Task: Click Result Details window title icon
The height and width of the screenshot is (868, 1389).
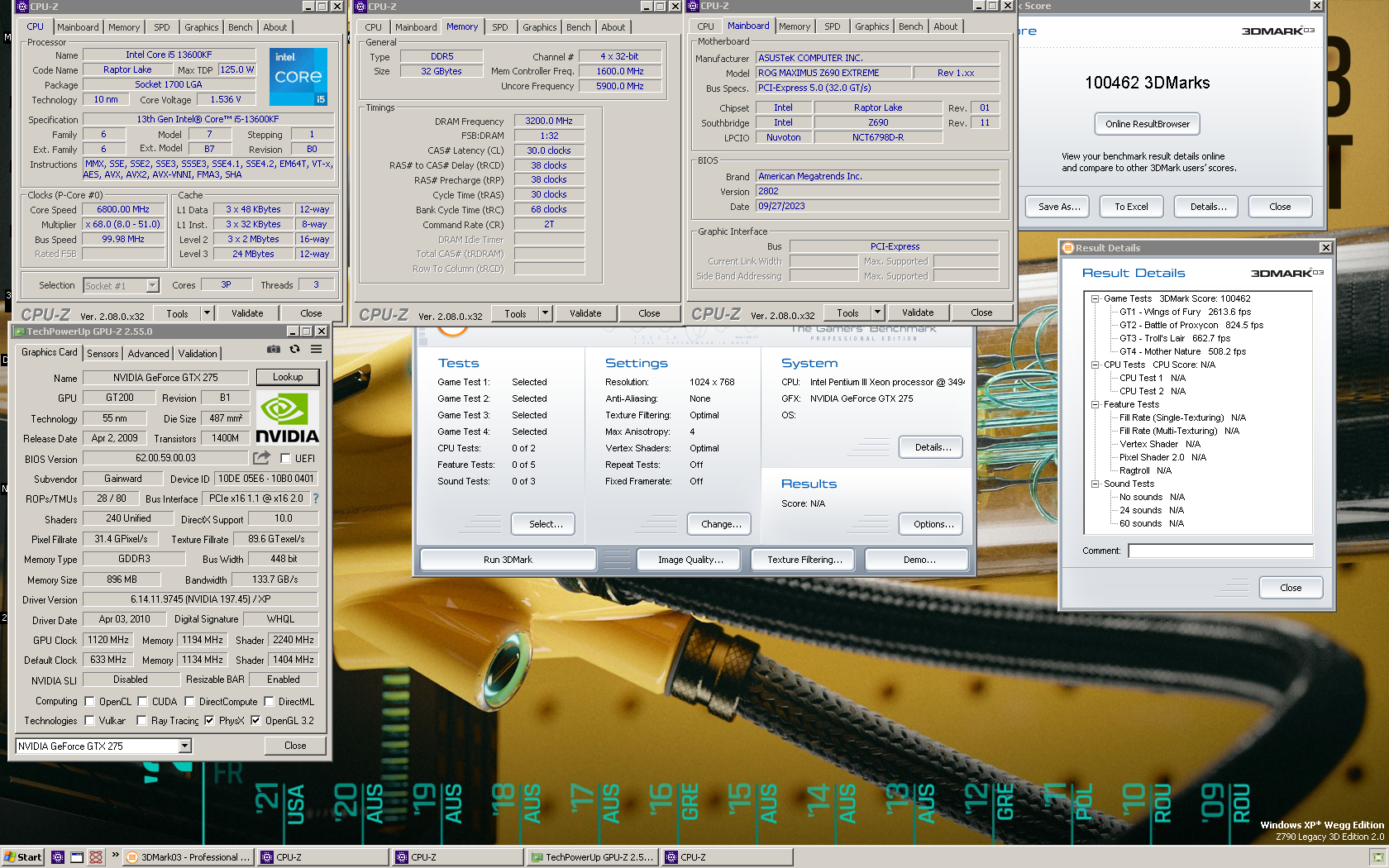Action: point(1067,248)
